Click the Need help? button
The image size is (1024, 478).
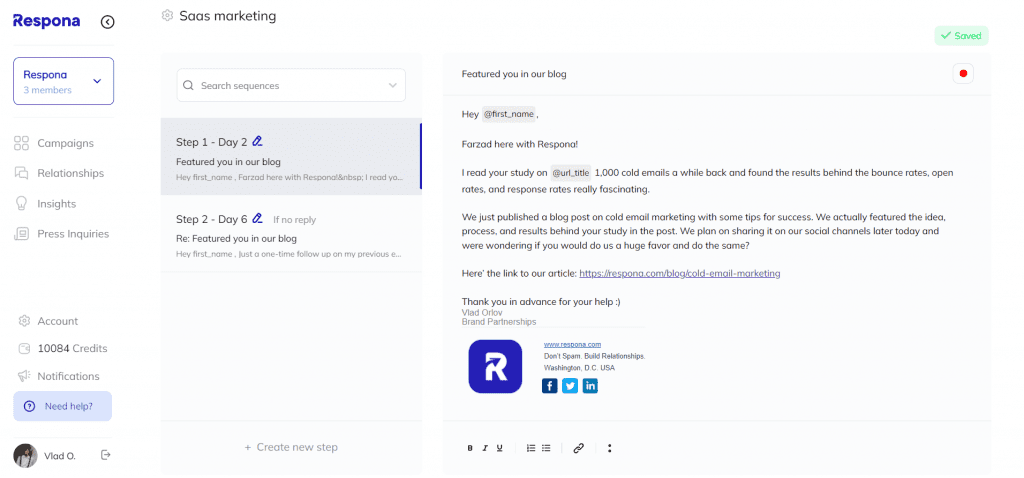coord(63,406)
